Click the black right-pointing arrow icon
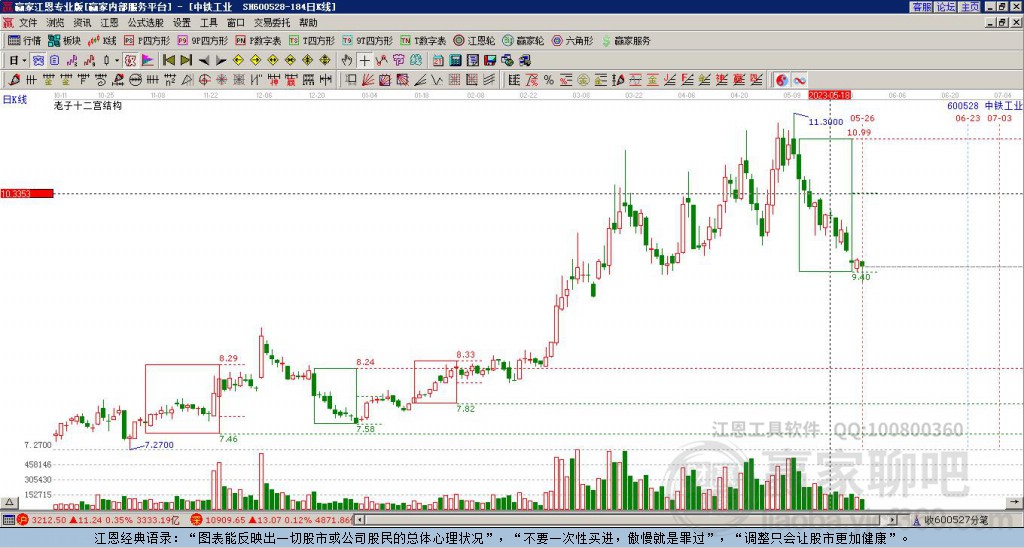The width and height of the screenshot is (1024, 548). pyautogui.click(x=221, y=61)
